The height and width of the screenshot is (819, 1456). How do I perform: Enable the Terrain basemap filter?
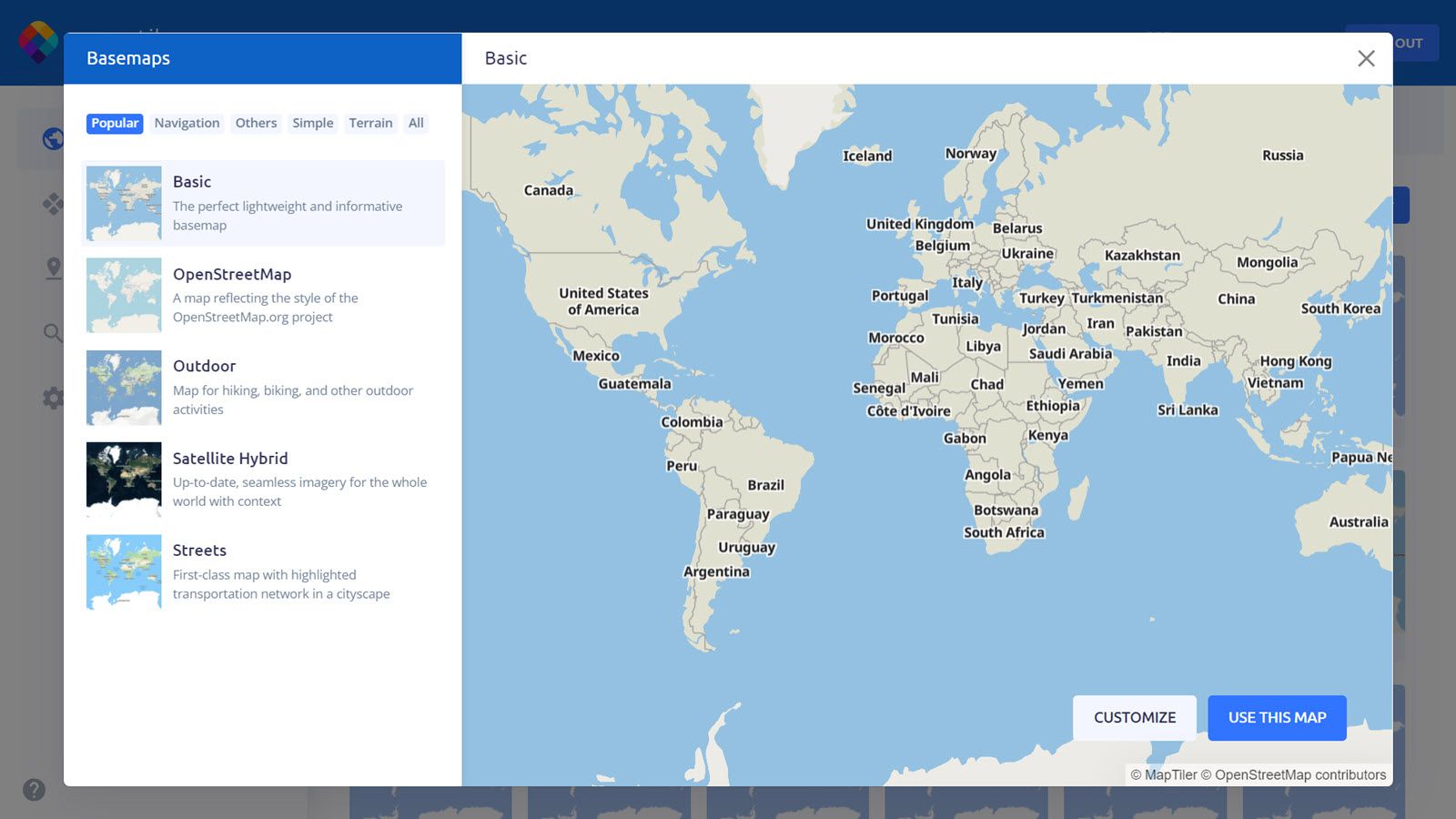370,123
